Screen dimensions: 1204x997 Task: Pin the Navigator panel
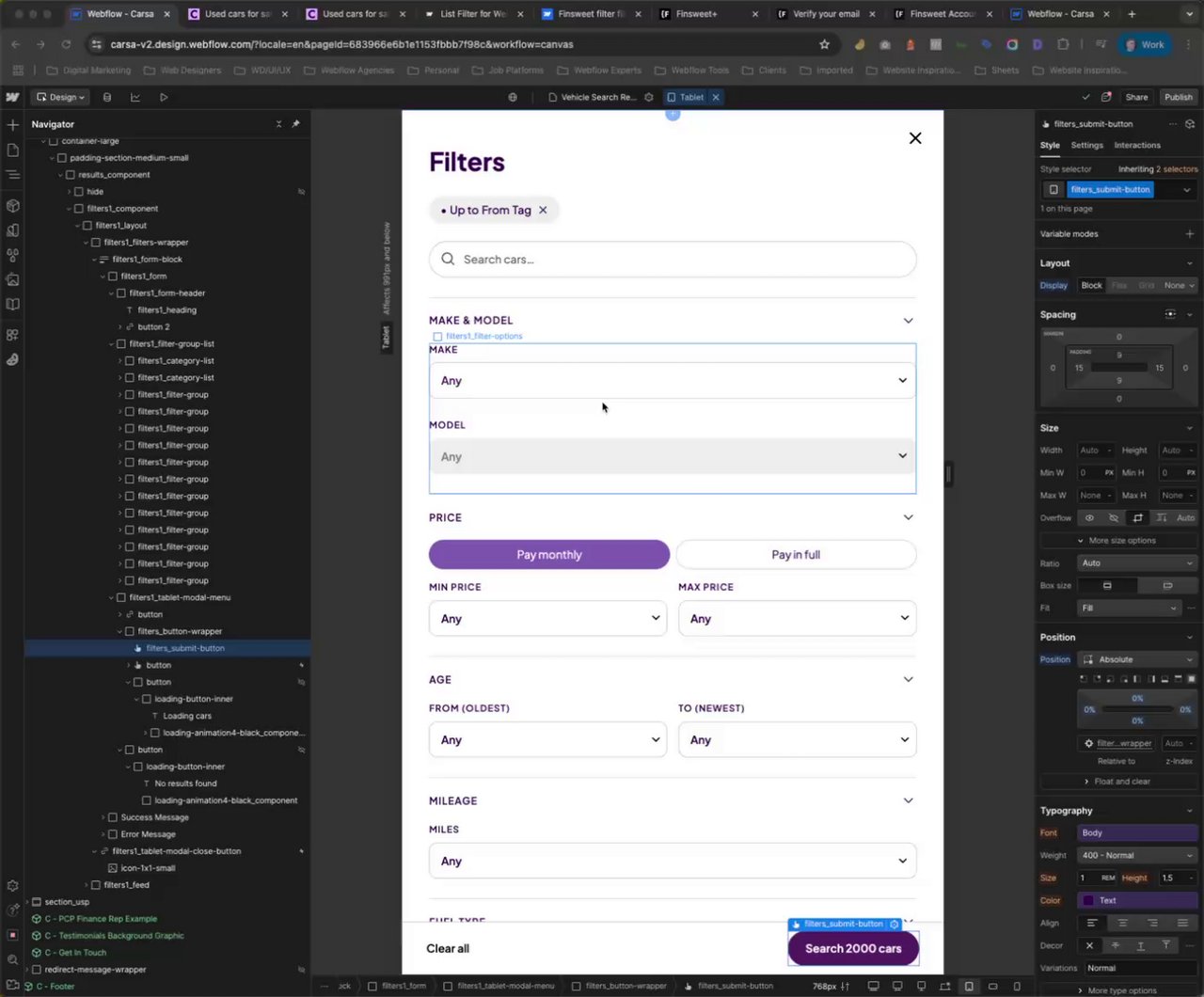[295, 124]
